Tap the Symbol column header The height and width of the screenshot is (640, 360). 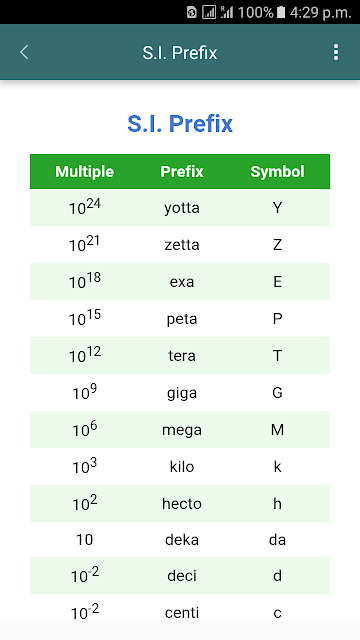pos(278,171)
